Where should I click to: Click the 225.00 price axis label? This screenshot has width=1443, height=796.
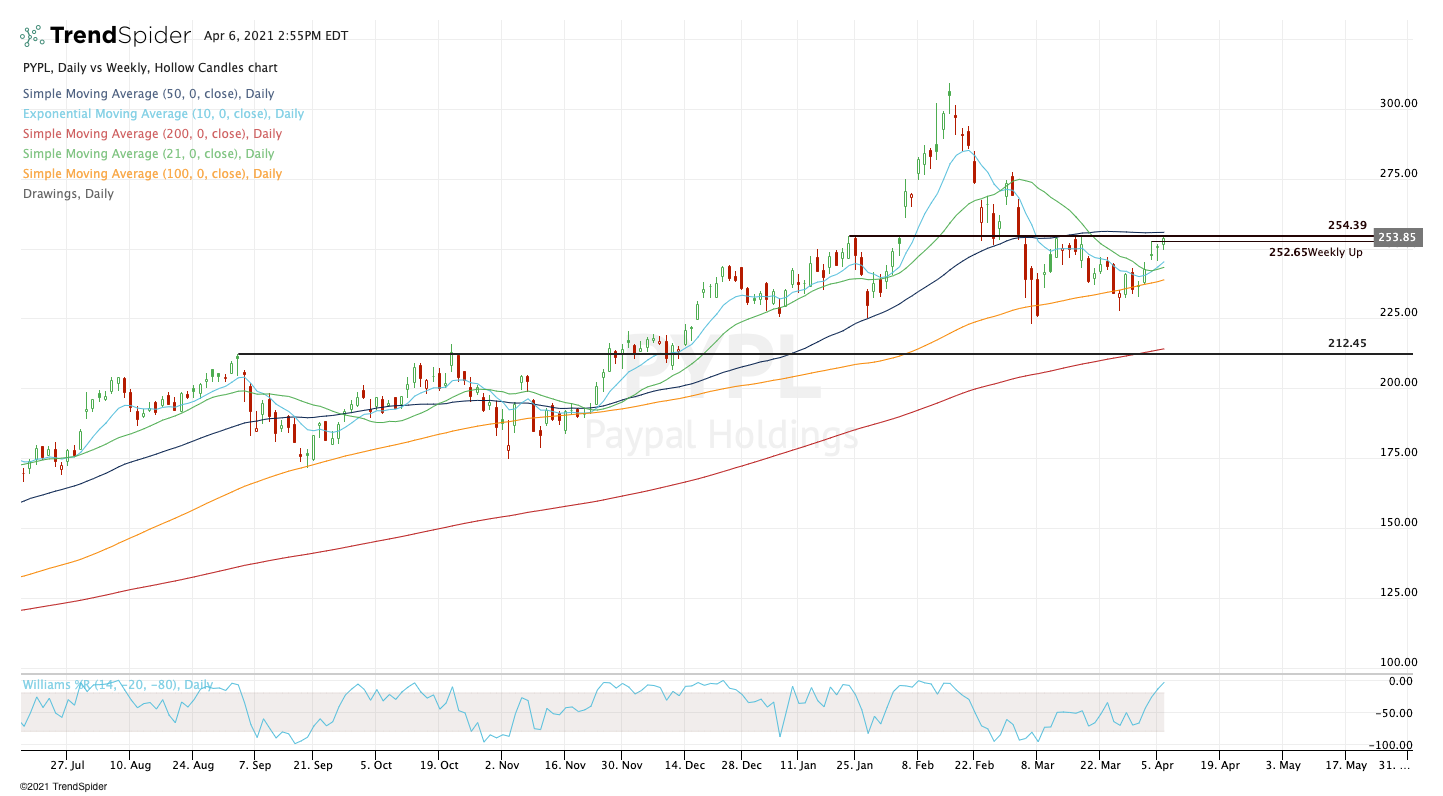pos(1398,312)
